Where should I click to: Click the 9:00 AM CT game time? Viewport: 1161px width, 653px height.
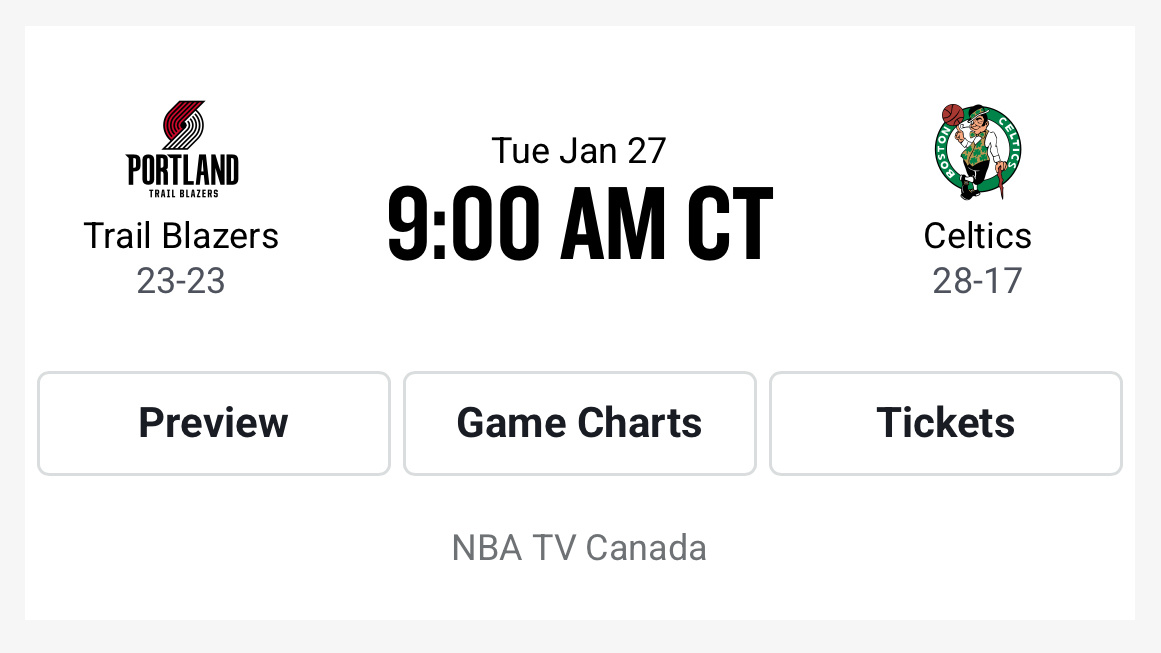tap(579, 222)
